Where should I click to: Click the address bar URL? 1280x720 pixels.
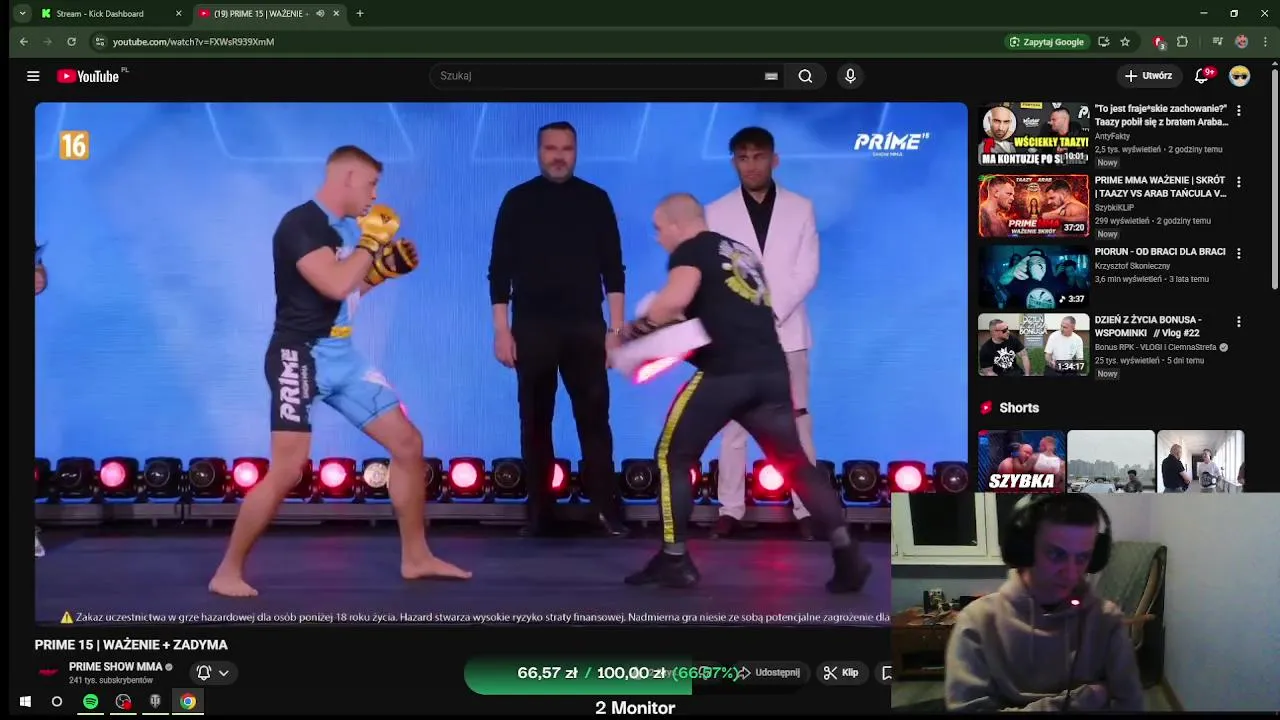193,42
